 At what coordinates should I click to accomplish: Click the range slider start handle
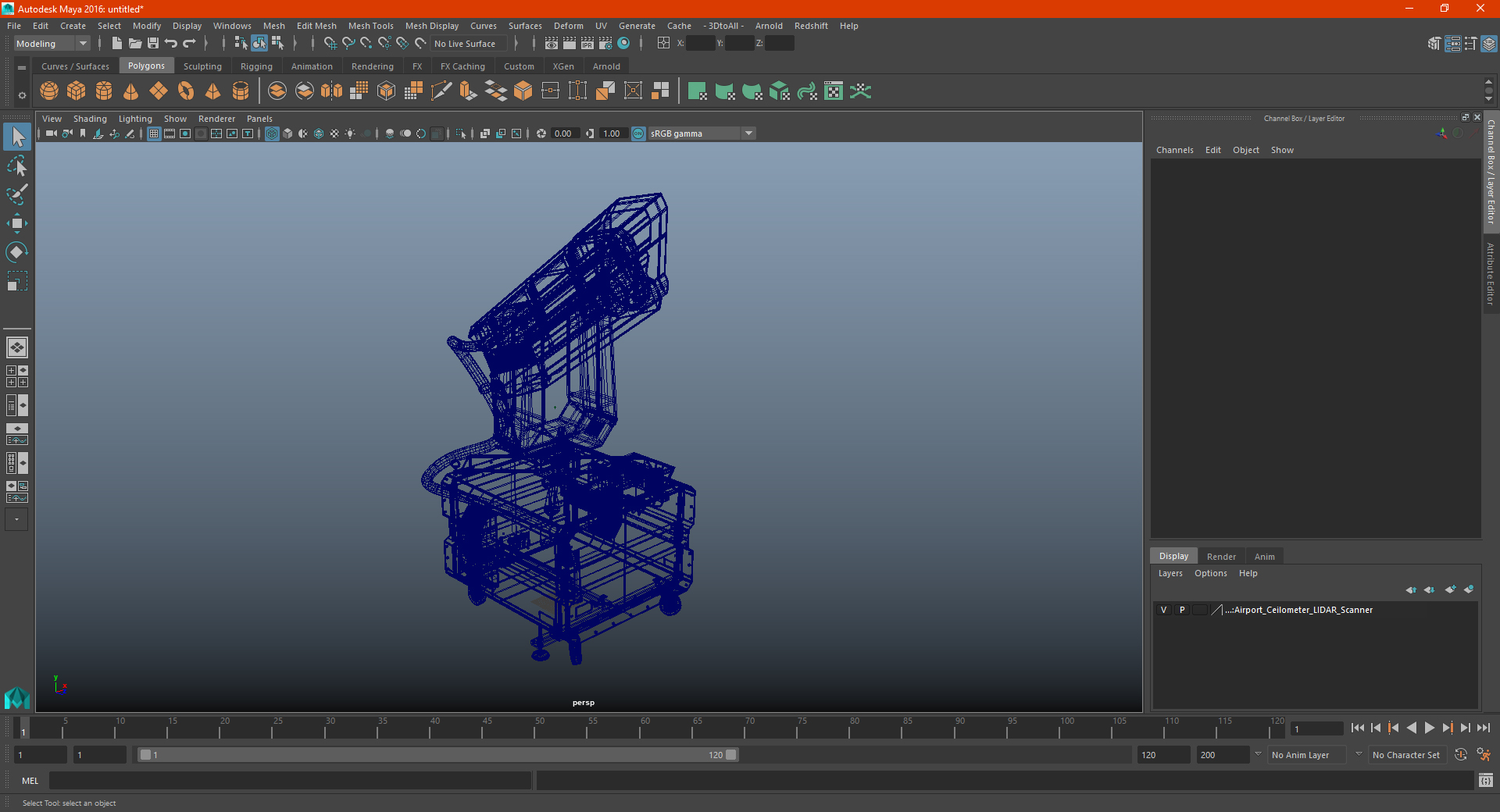tap(145, 755)
